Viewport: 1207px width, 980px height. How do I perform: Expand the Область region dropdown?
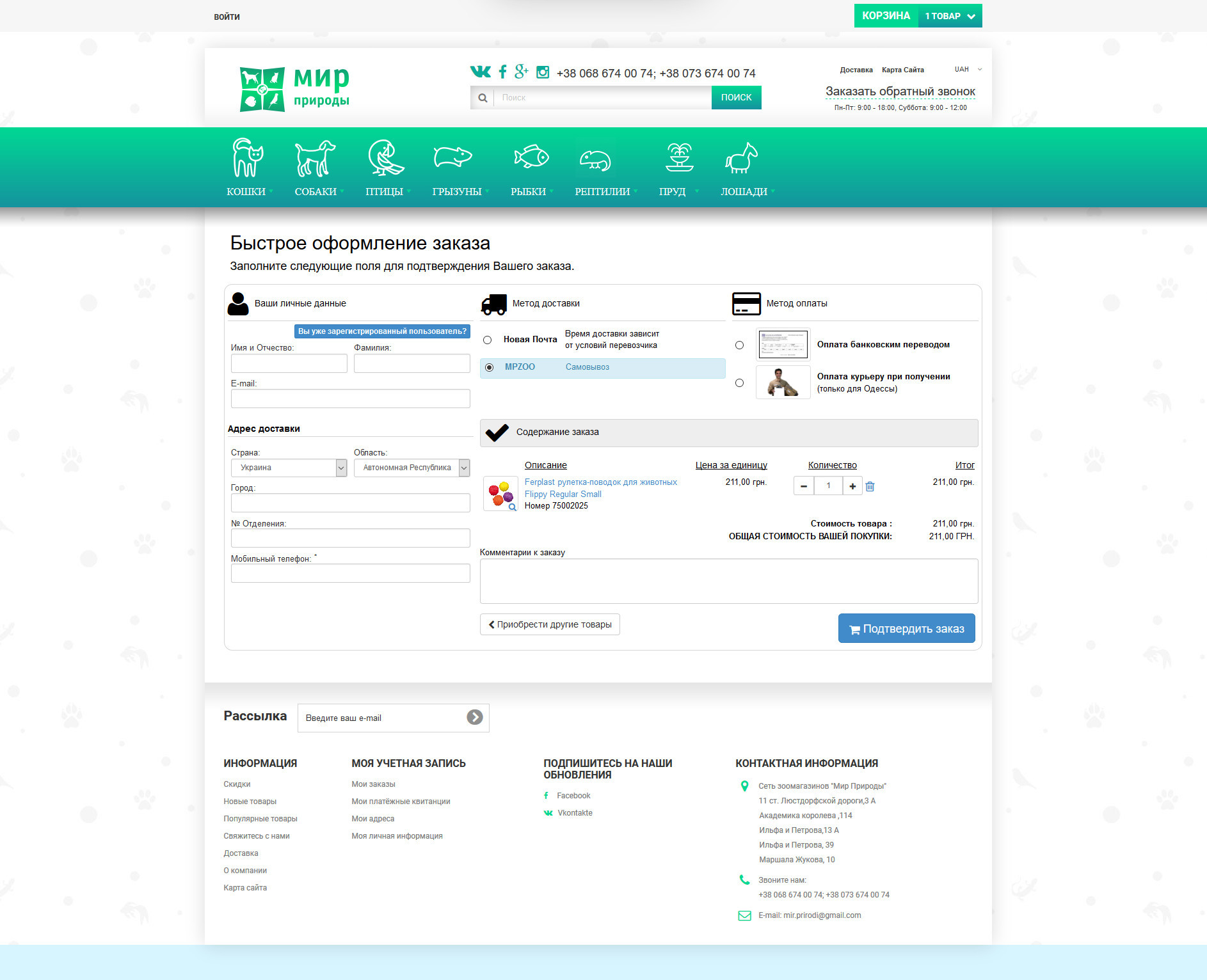[412, 468]
